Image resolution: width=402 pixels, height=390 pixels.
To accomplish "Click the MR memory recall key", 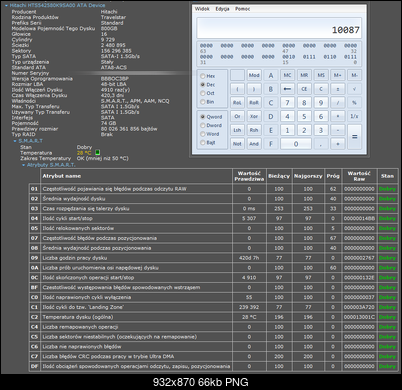I will click(304, 75).
